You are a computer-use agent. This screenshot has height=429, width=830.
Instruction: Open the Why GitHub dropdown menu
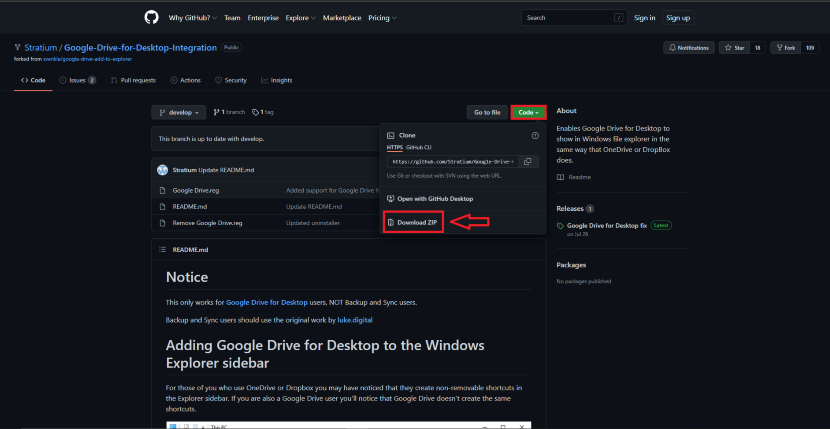click(193, 17)
